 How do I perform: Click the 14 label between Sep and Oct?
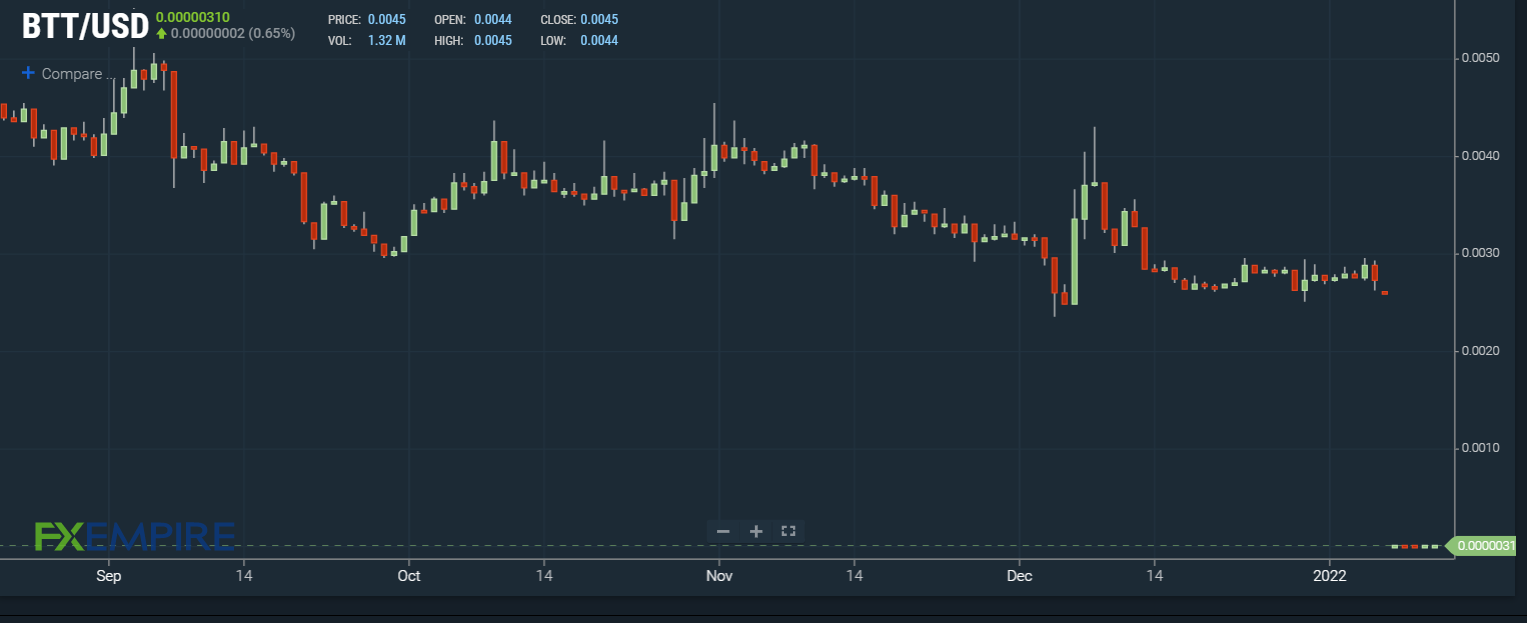[x=243, y=577]
